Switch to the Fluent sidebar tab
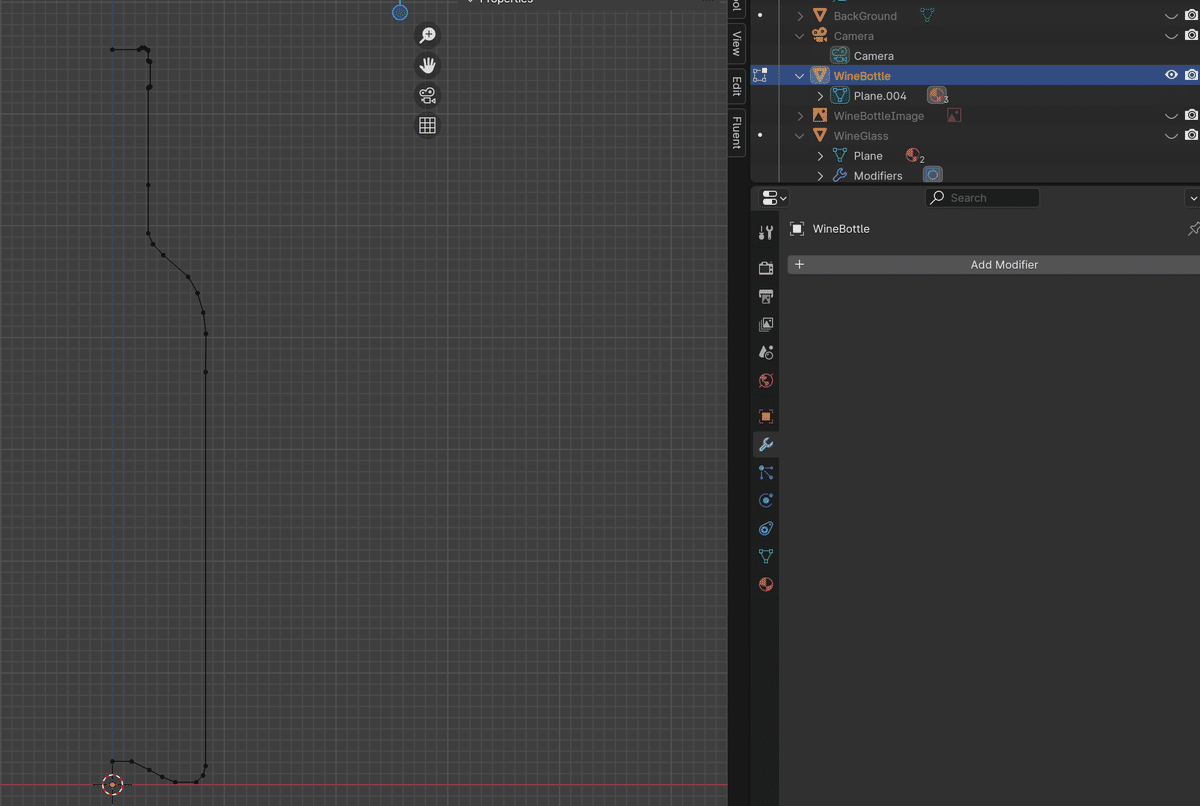The image size is (1200, 806). pos(737,132)
